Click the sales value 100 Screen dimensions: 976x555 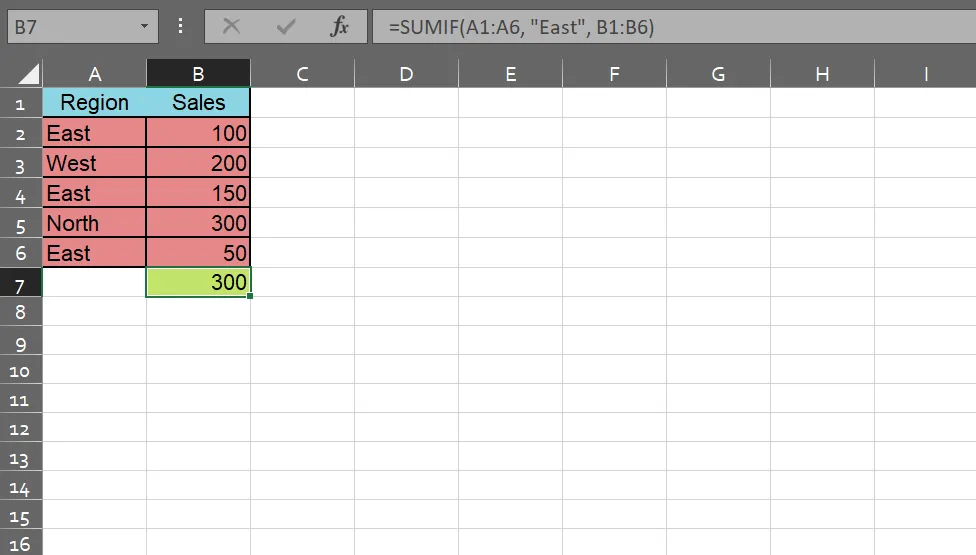[199, 133]
